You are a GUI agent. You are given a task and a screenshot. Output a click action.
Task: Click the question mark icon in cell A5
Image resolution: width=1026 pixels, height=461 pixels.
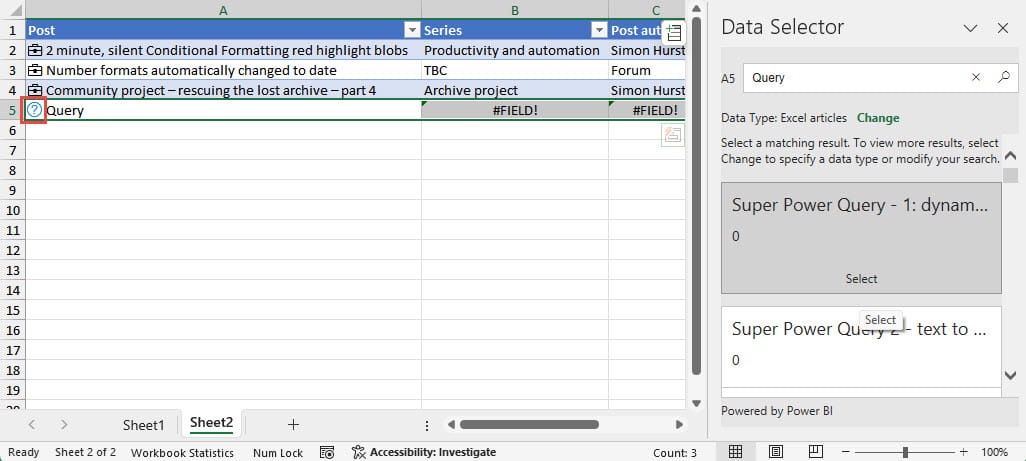(35, 110)
